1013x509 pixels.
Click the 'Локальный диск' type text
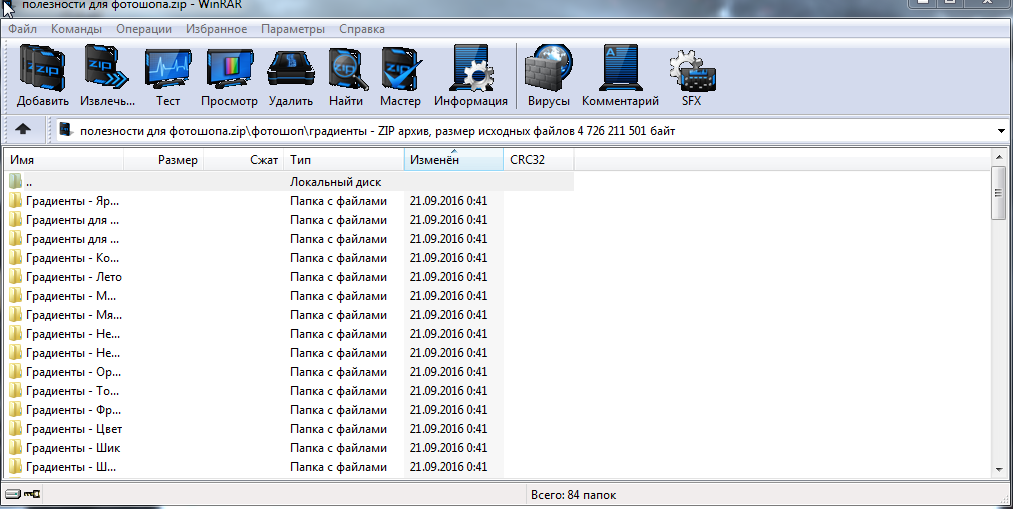tap(335, 182)
